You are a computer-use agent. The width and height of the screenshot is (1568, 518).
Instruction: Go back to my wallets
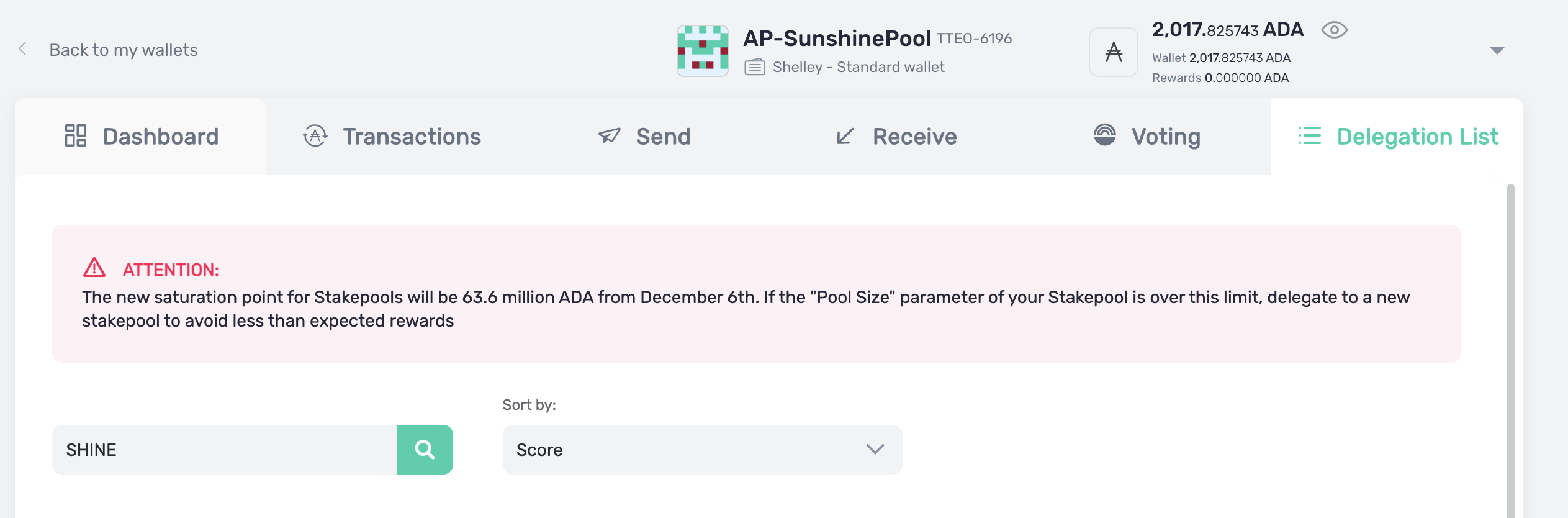(124, 50)
